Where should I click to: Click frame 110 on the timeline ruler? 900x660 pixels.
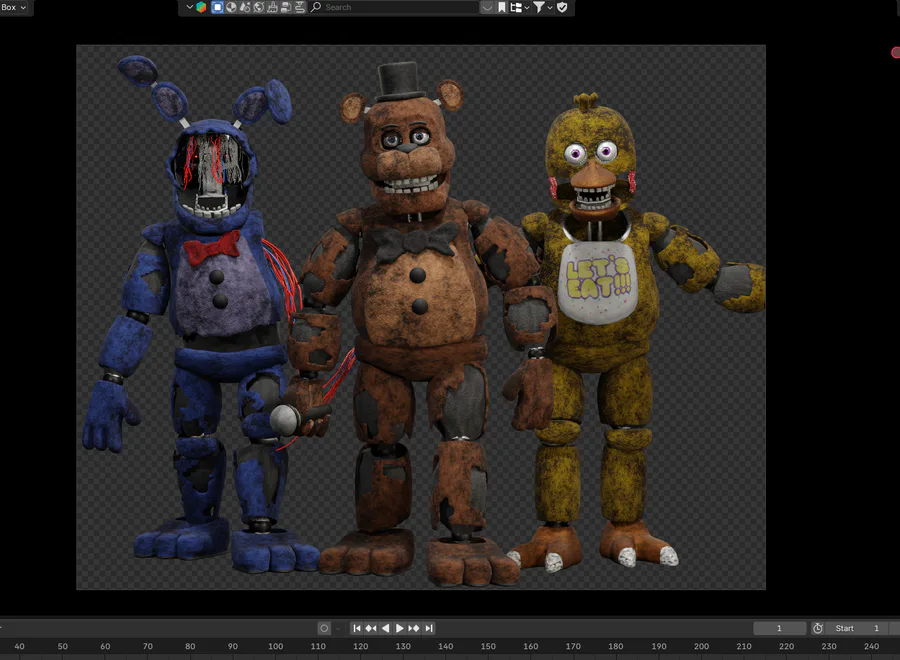click(x=318, y=646)
